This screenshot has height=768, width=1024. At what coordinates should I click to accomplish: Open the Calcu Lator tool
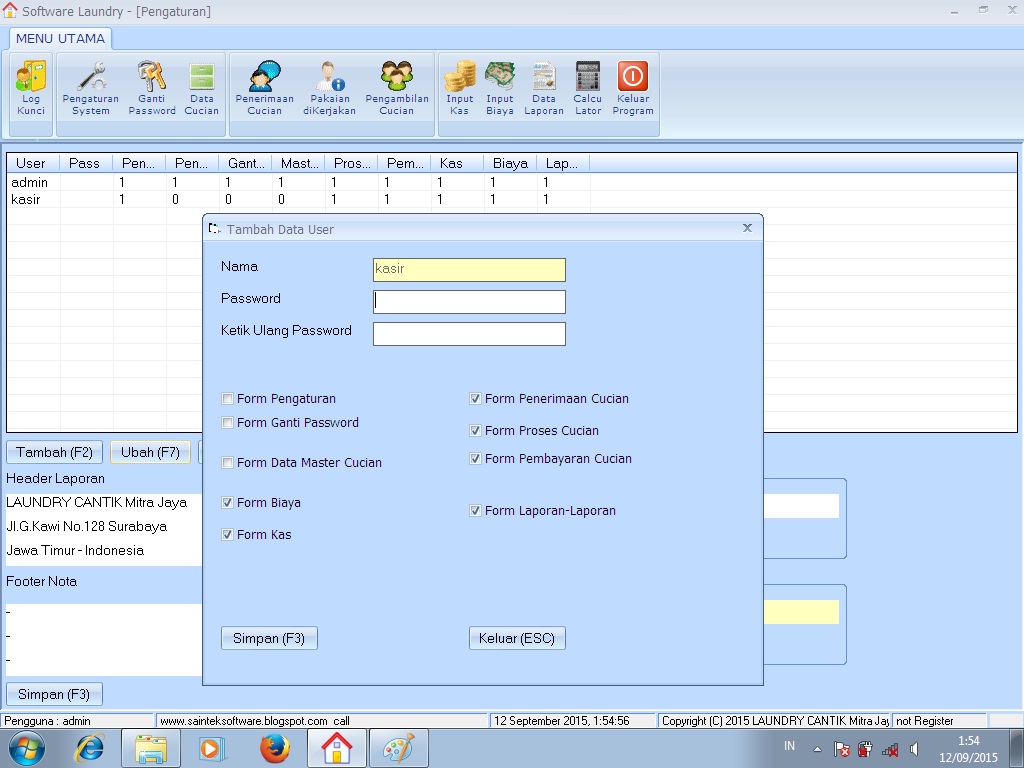click(587, 88)
